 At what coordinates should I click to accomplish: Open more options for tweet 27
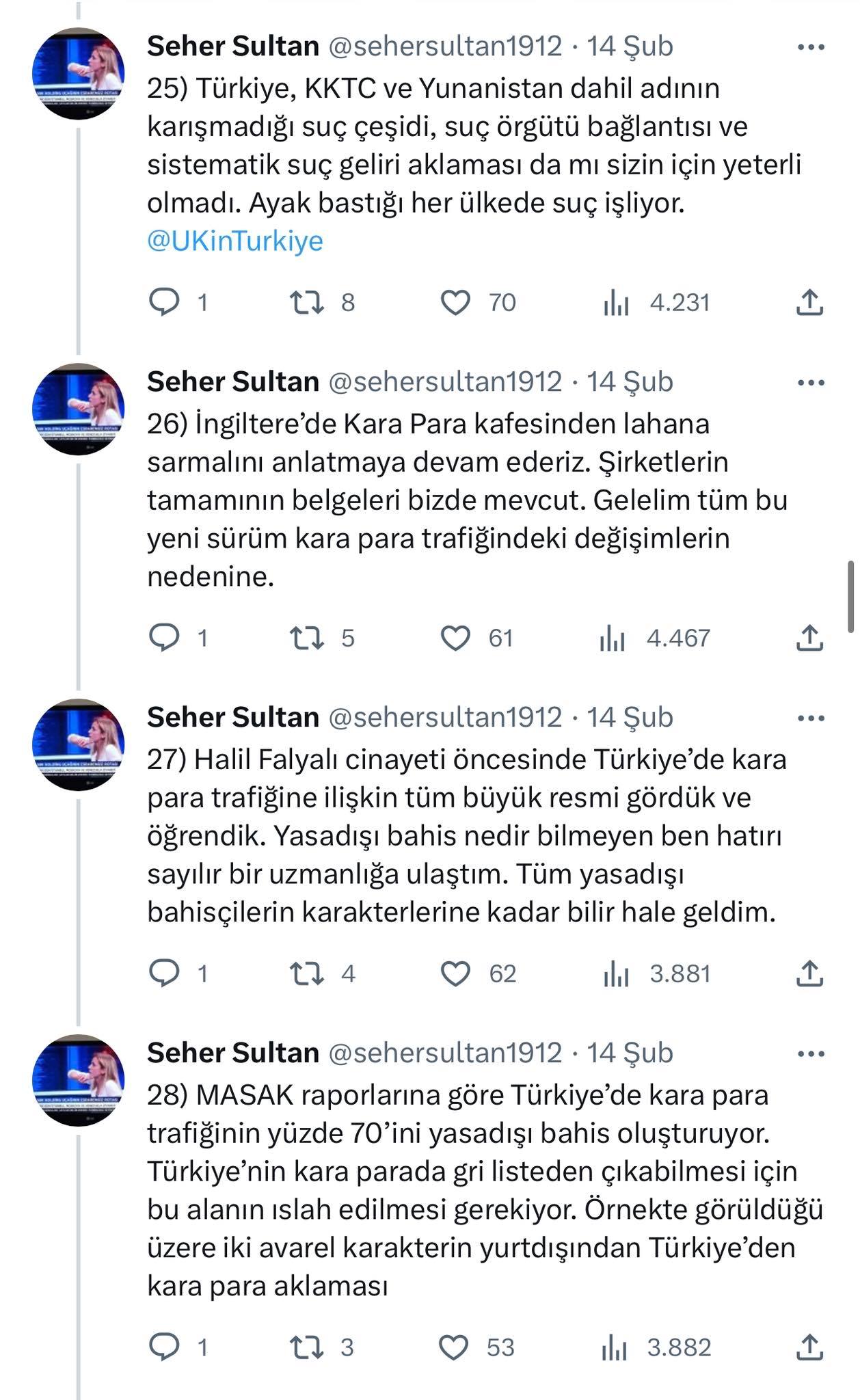[811, 718]
